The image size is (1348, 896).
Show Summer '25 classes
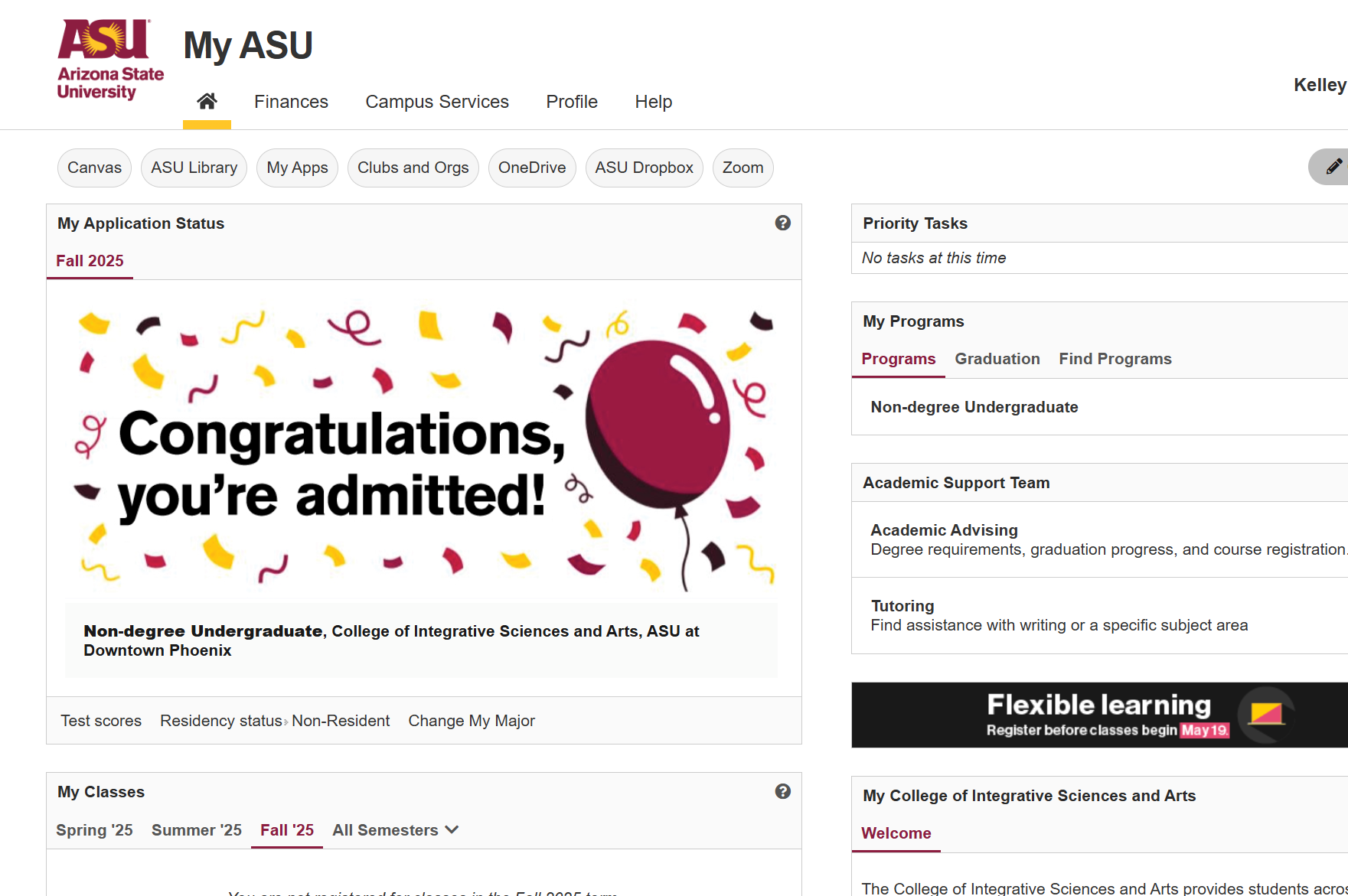click(196, 830)
